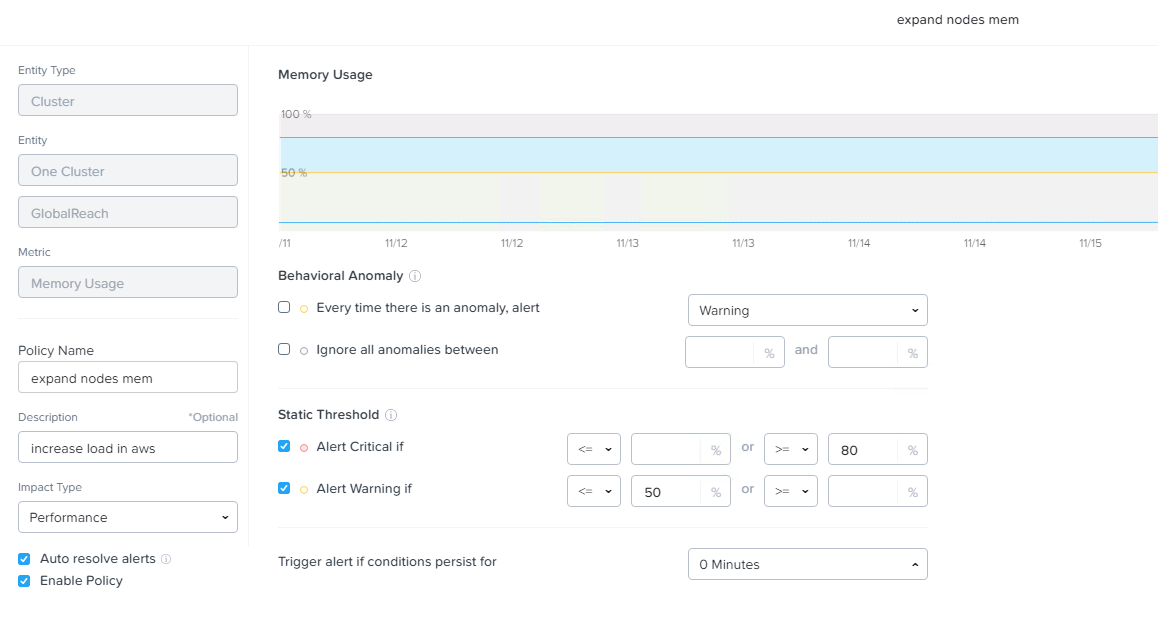Open Auto resolve alerts info icon

166,559
